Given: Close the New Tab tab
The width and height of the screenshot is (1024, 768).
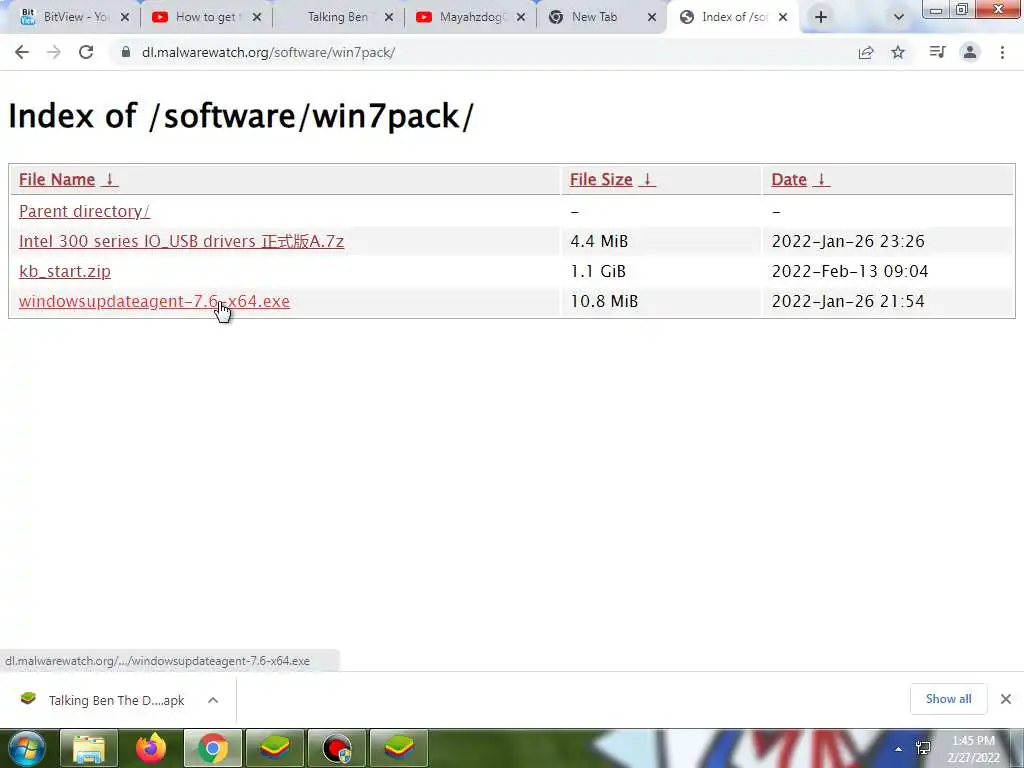Looking at the screenshot, I should click(652, 18).
